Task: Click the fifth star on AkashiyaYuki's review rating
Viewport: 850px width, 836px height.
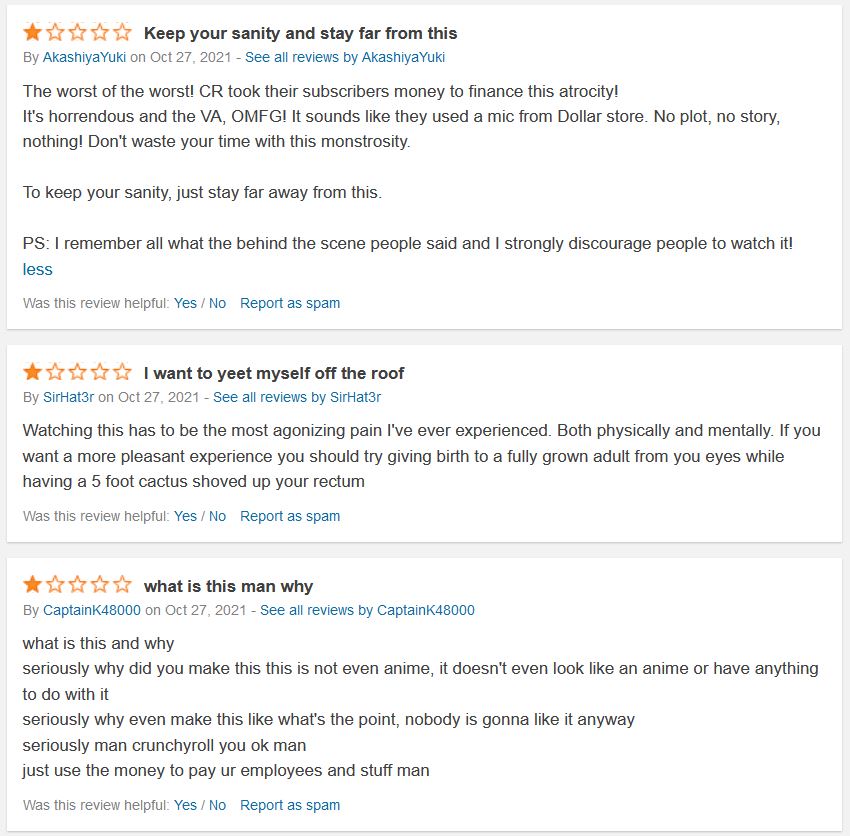Action: coord(123,33)
